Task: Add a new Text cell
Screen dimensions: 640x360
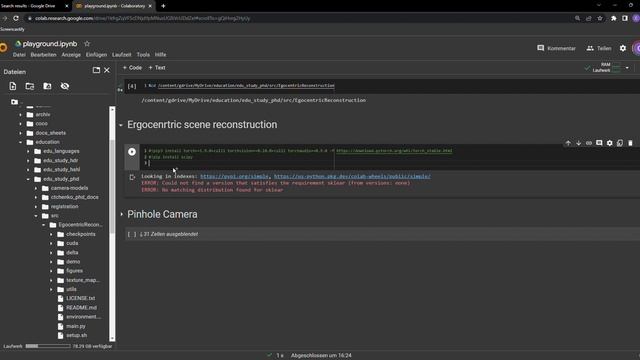Action: [157, 68]
